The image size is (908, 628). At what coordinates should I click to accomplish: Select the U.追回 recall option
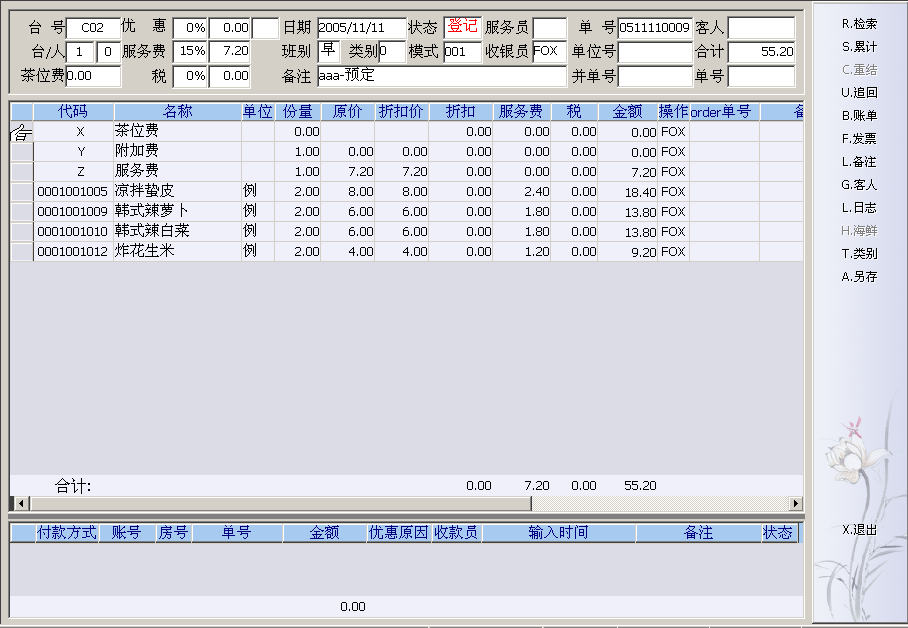(859, 93)
